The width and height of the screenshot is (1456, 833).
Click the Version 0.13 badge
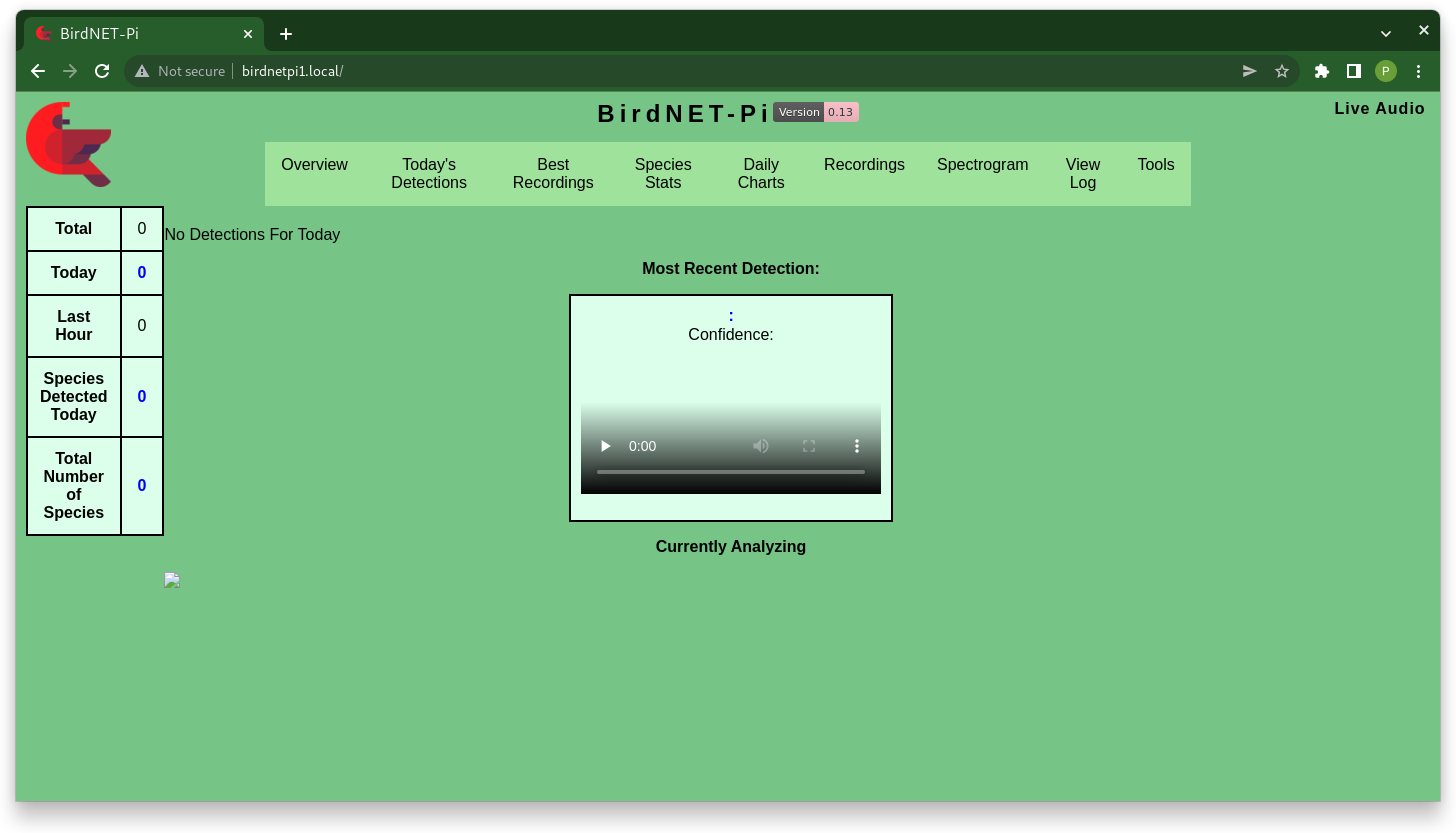pyautogui.click(x=816, y=112)
